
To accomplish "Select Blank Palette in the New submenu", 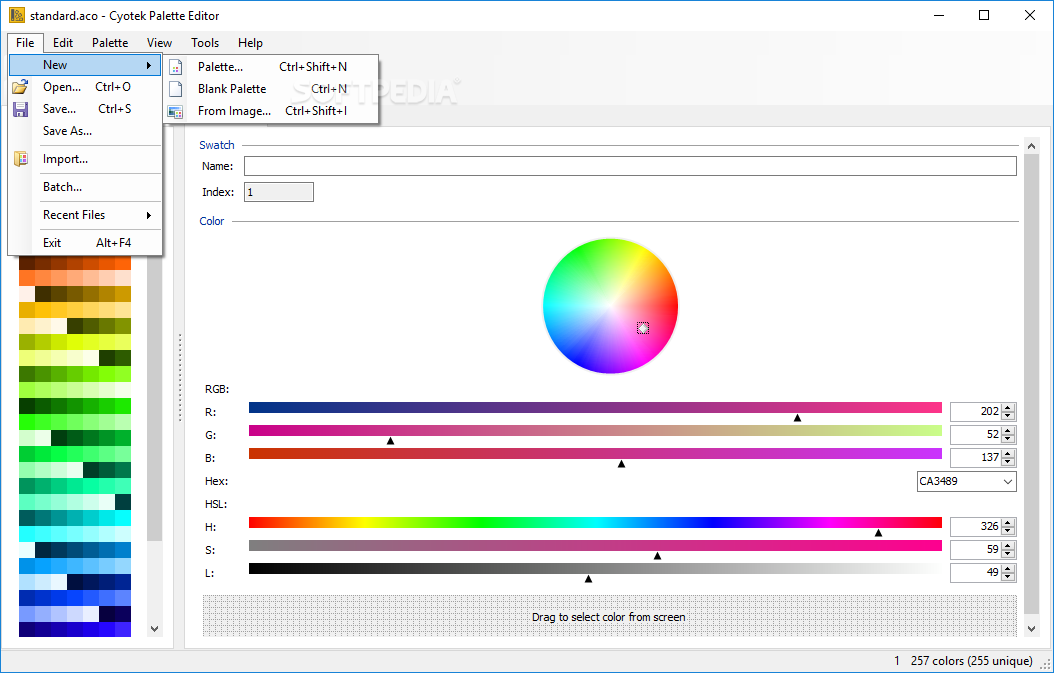I will coord(272,89).
